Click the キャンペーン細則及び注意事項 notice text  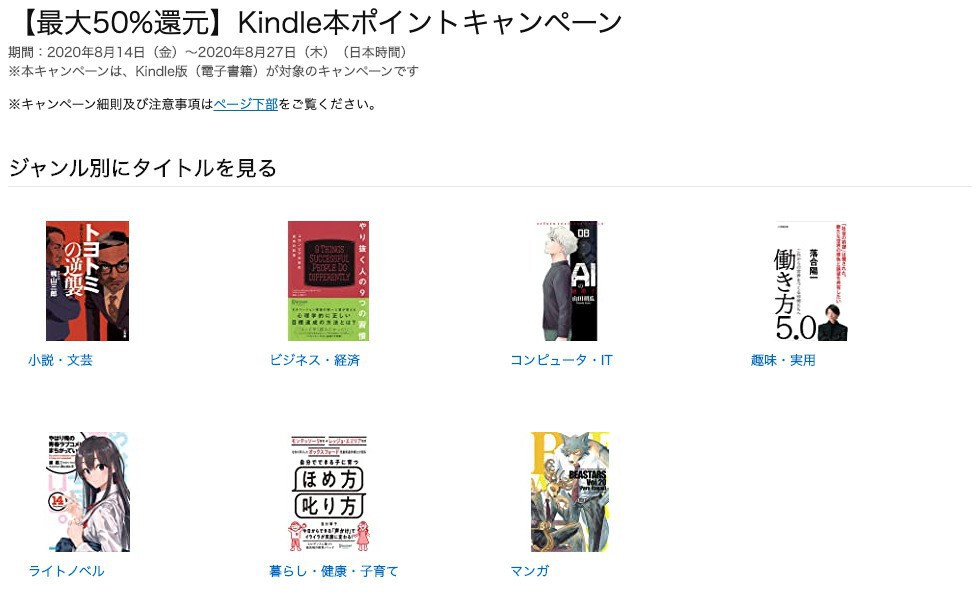pos(110,104)
